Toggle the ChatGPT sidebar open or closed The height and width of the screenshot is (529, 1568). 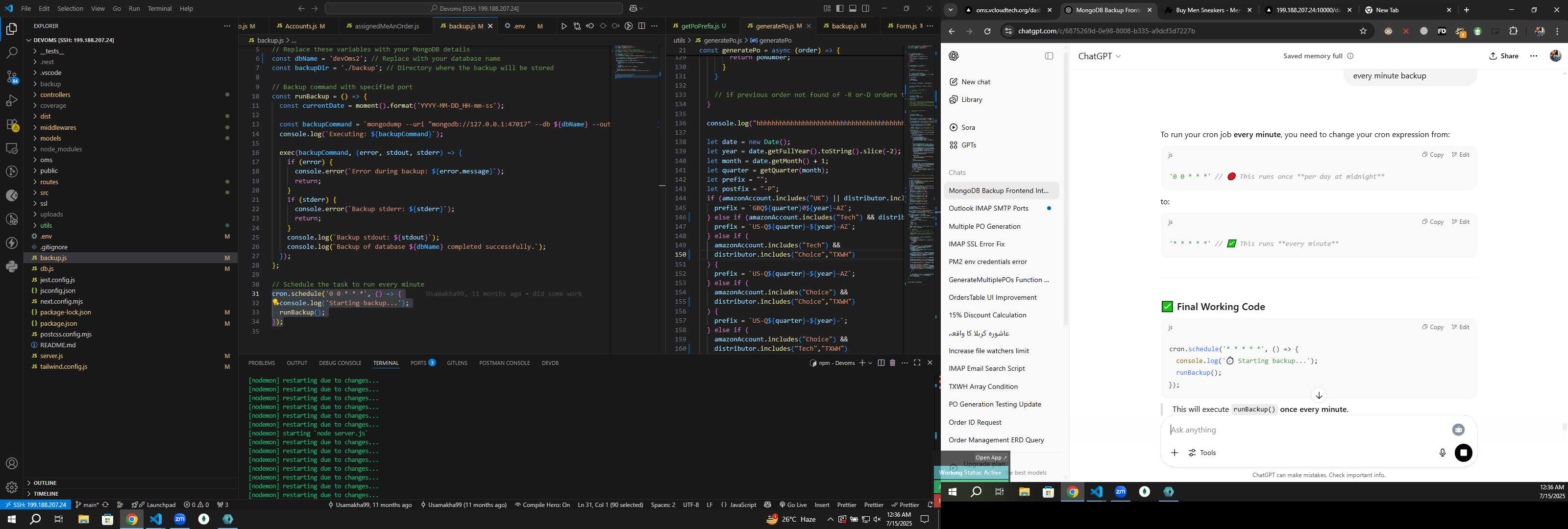tap(1049, 56)
